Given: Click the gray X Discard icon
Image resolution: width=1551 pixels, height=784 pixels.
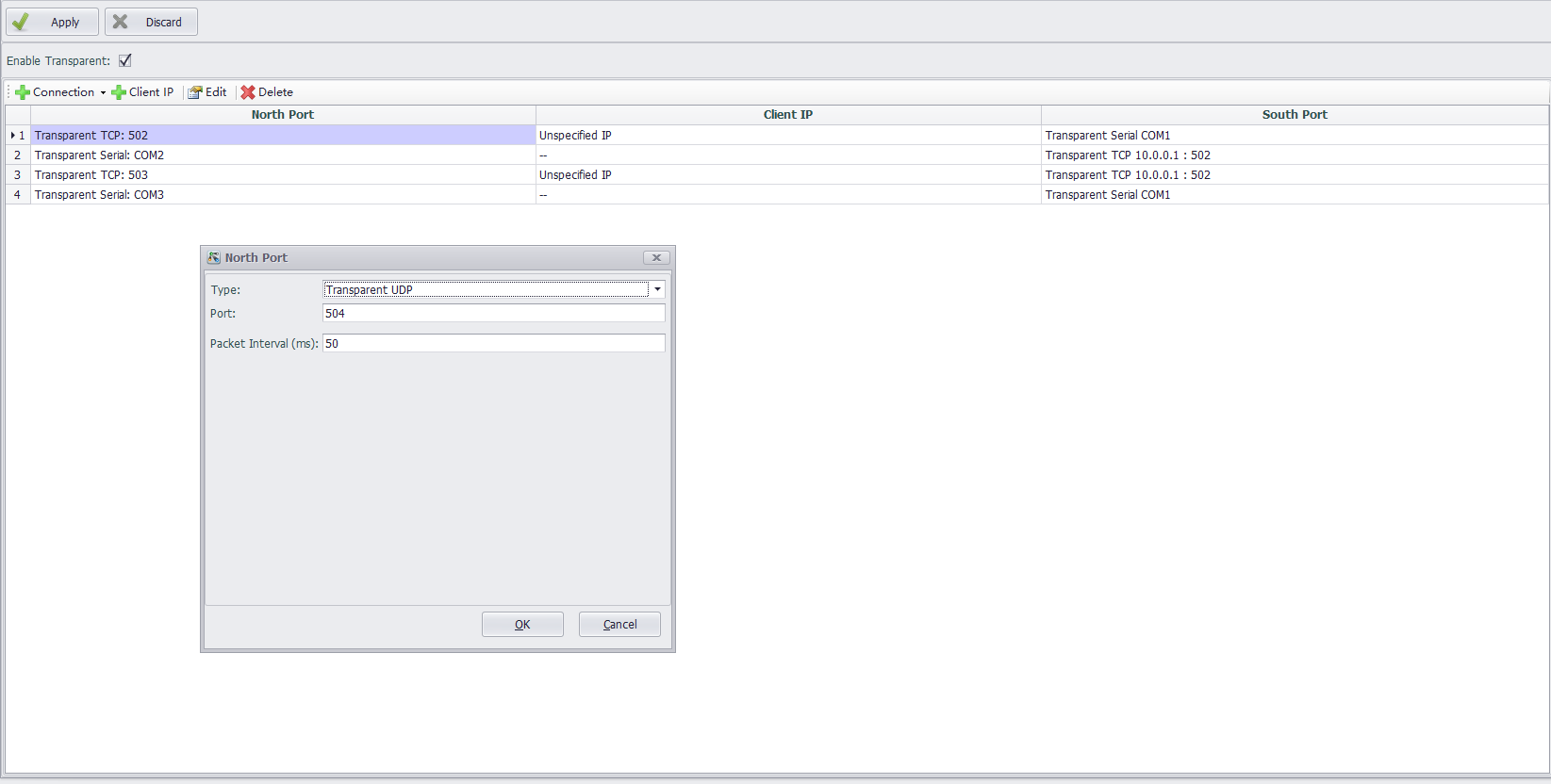Looking at the screenshot, I should click(x=121, y=22).
